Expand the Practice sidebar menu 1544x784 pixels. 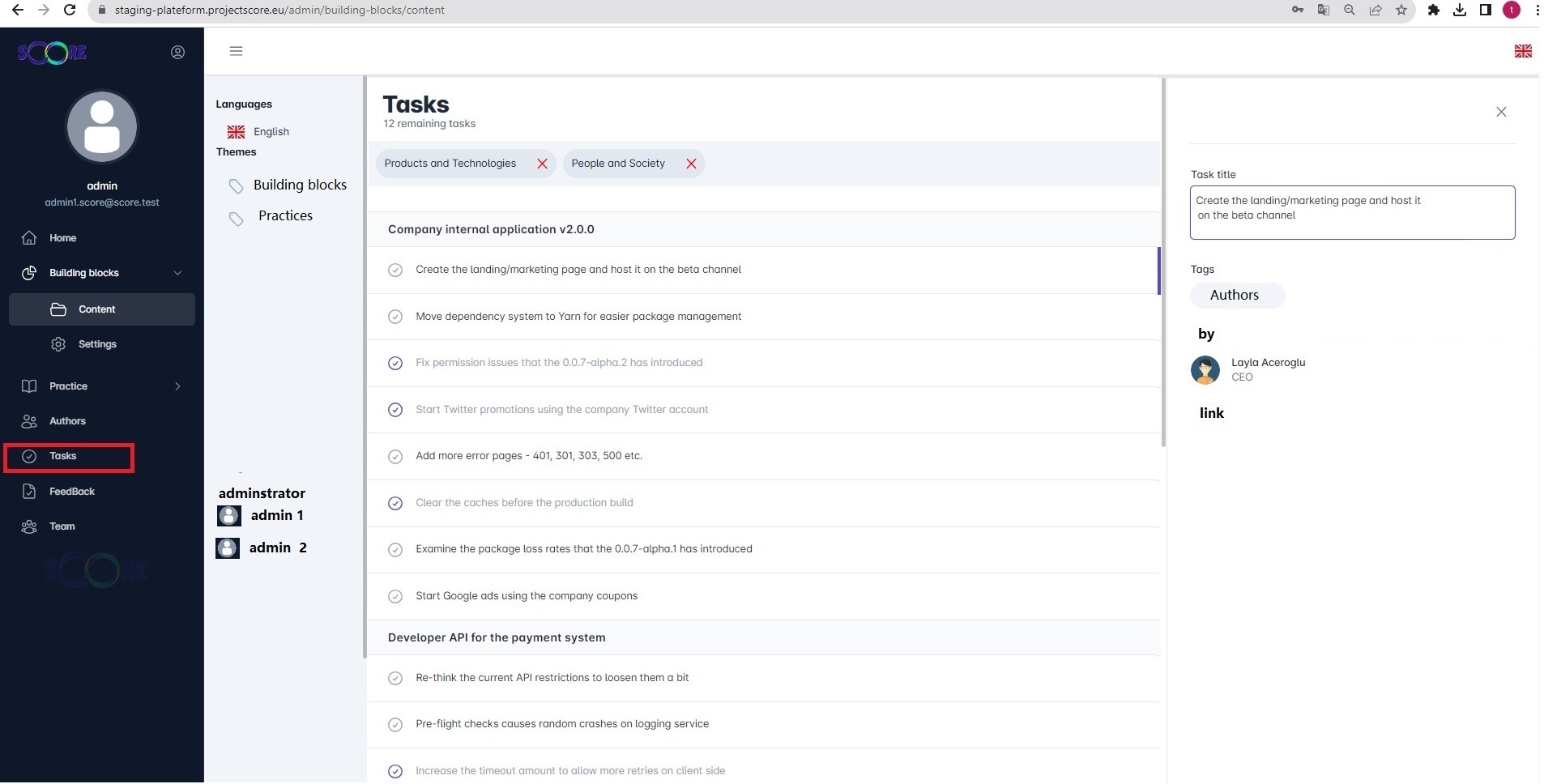(177, 386)
